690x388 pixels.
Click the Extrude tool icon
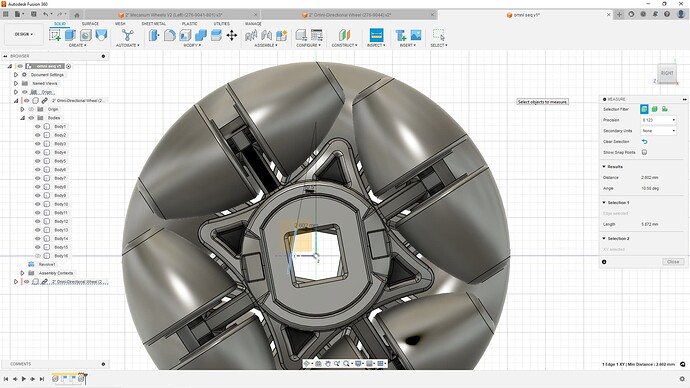tap(70, 35)
